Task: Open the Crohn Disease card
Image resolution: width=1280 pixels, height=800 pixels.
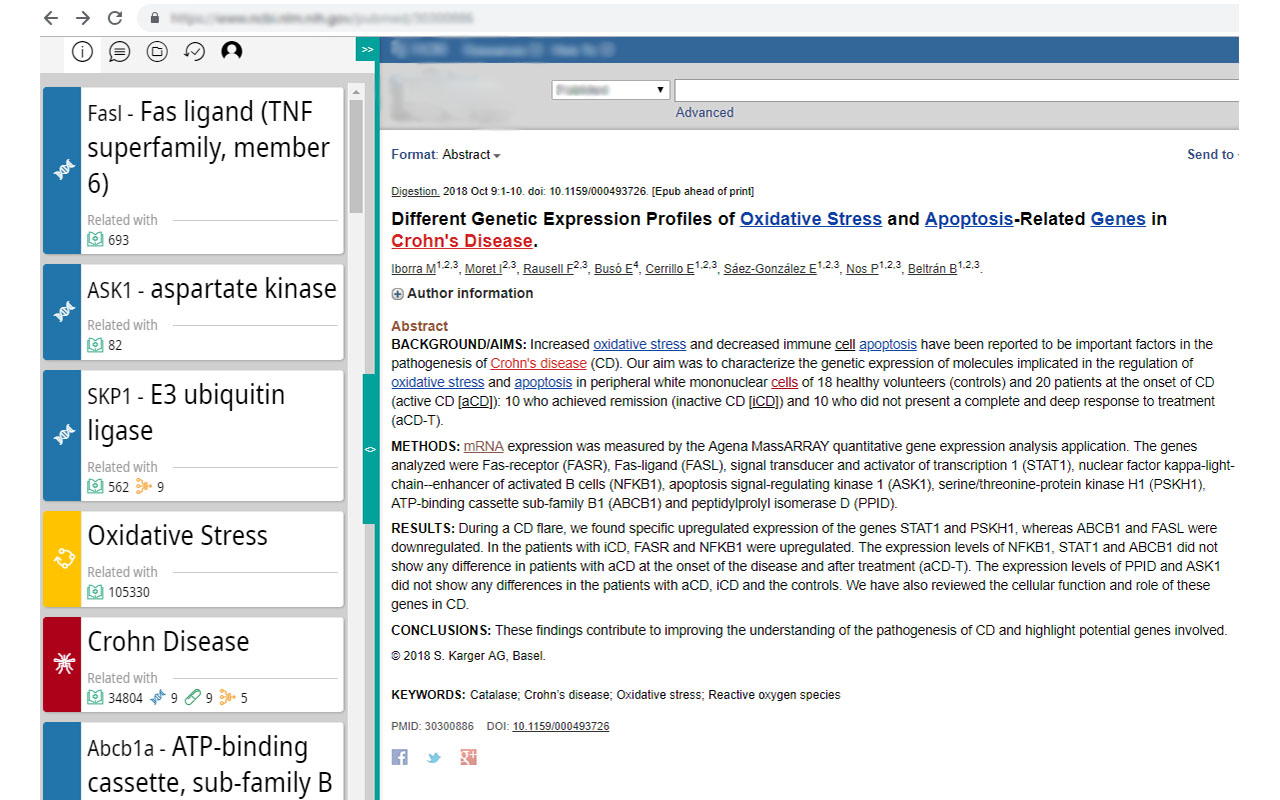Action: point(193,665)
